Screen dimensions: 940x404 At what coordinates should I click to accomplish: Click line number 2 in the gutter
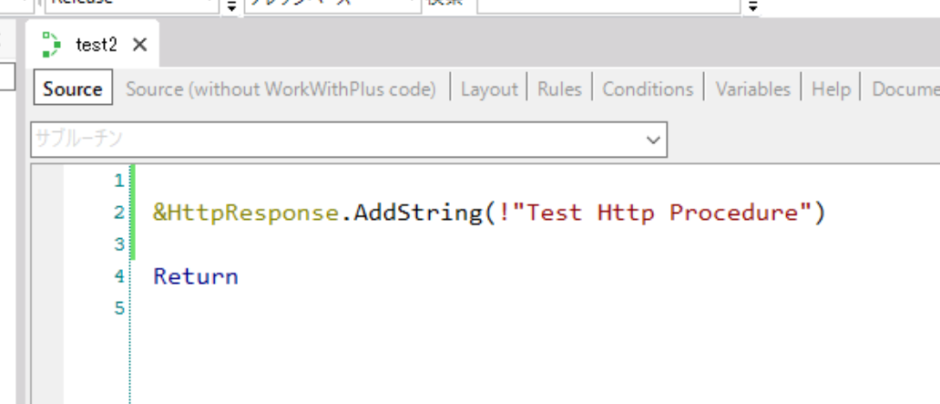pos(119,213)
